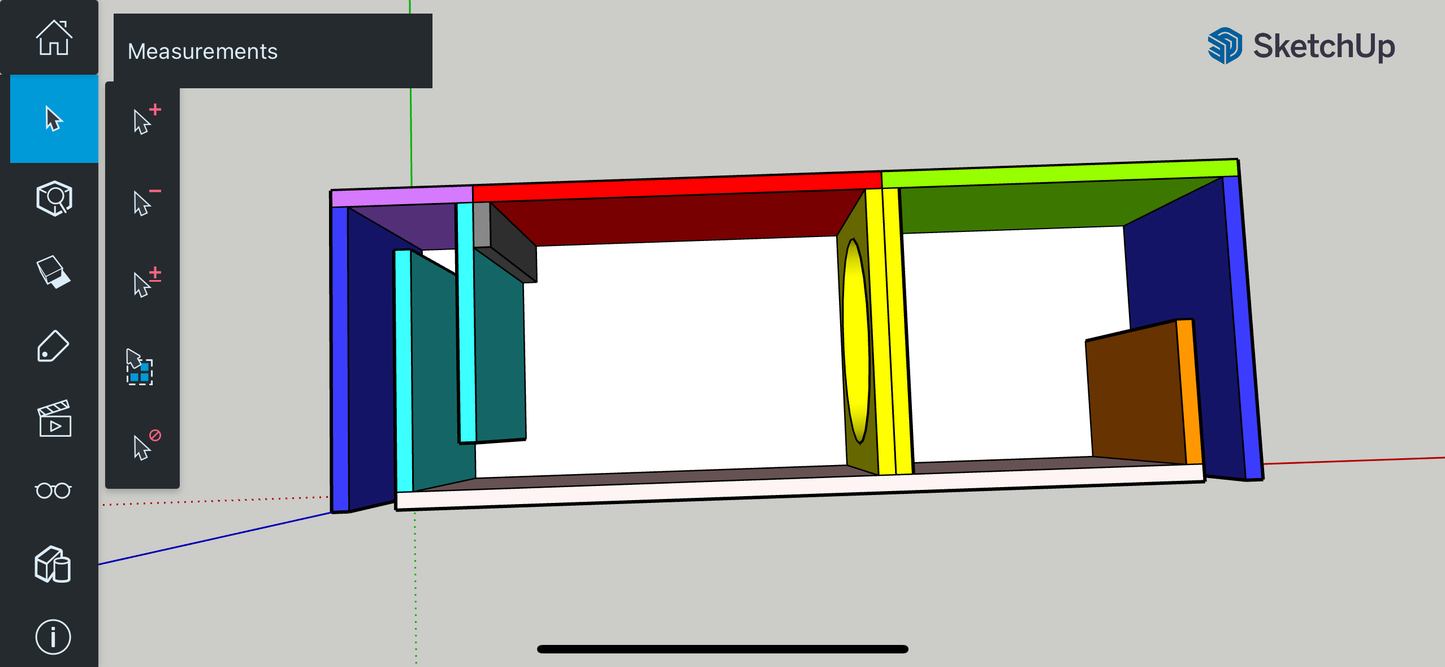
Task: Choose Remove from Selection cursor mode
Action: point(141,201)
